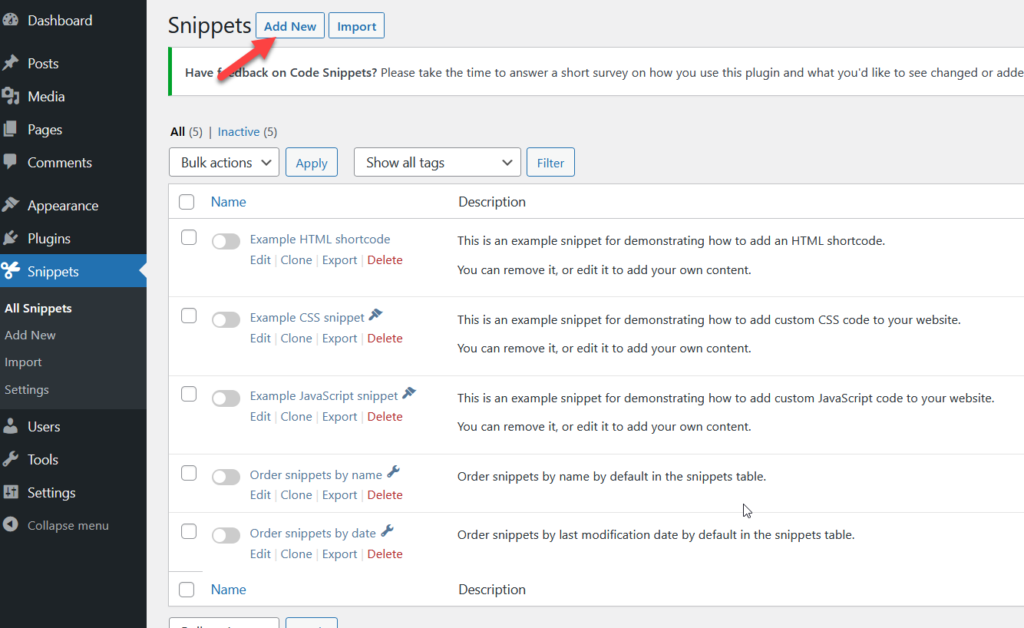The image size is (1024, 628).
Task: Export the Example CSS snippet
Action: pos(340,338)
